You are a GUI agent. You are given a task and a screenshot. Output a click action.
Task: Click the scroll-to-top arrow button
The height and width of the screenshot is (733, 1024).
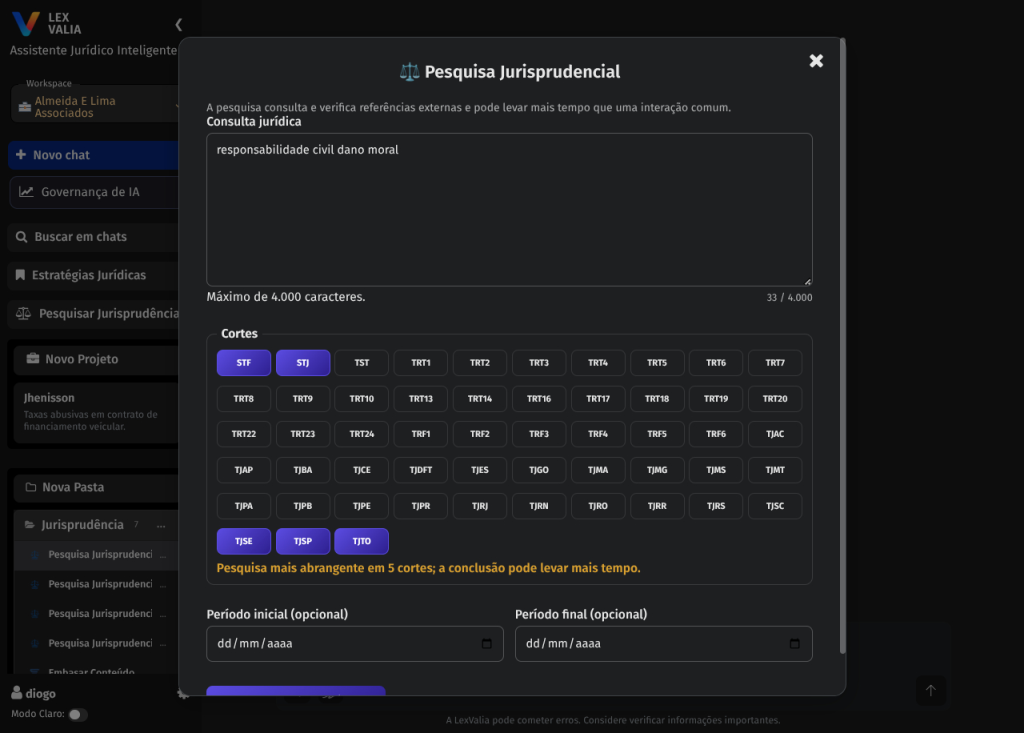click(931, 691)
